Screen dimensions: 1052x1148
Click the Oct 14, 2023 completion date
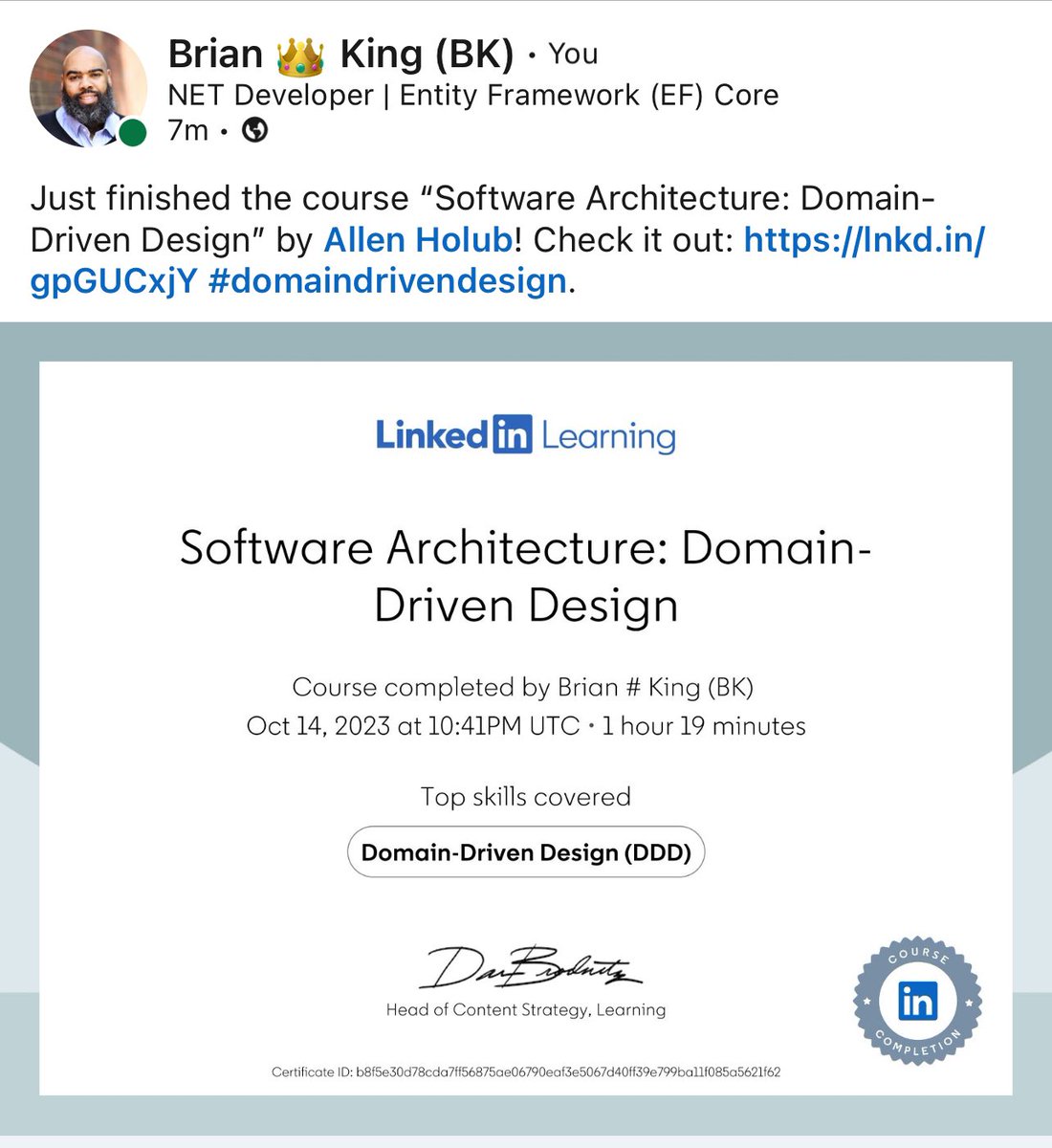tap(413, 726)
